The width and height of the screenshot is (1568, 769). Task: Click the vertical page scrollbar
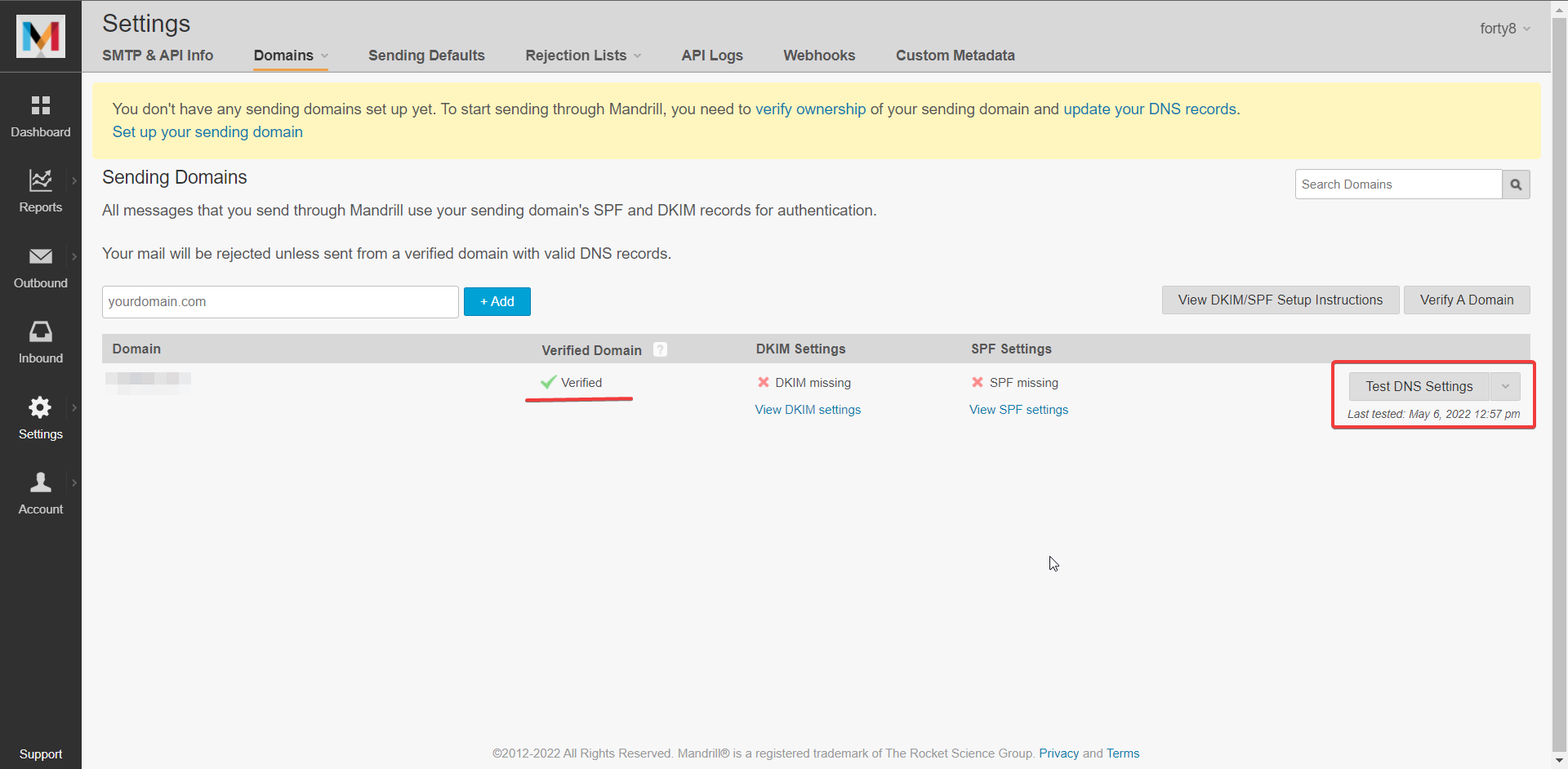click(x=1559, y=384)
